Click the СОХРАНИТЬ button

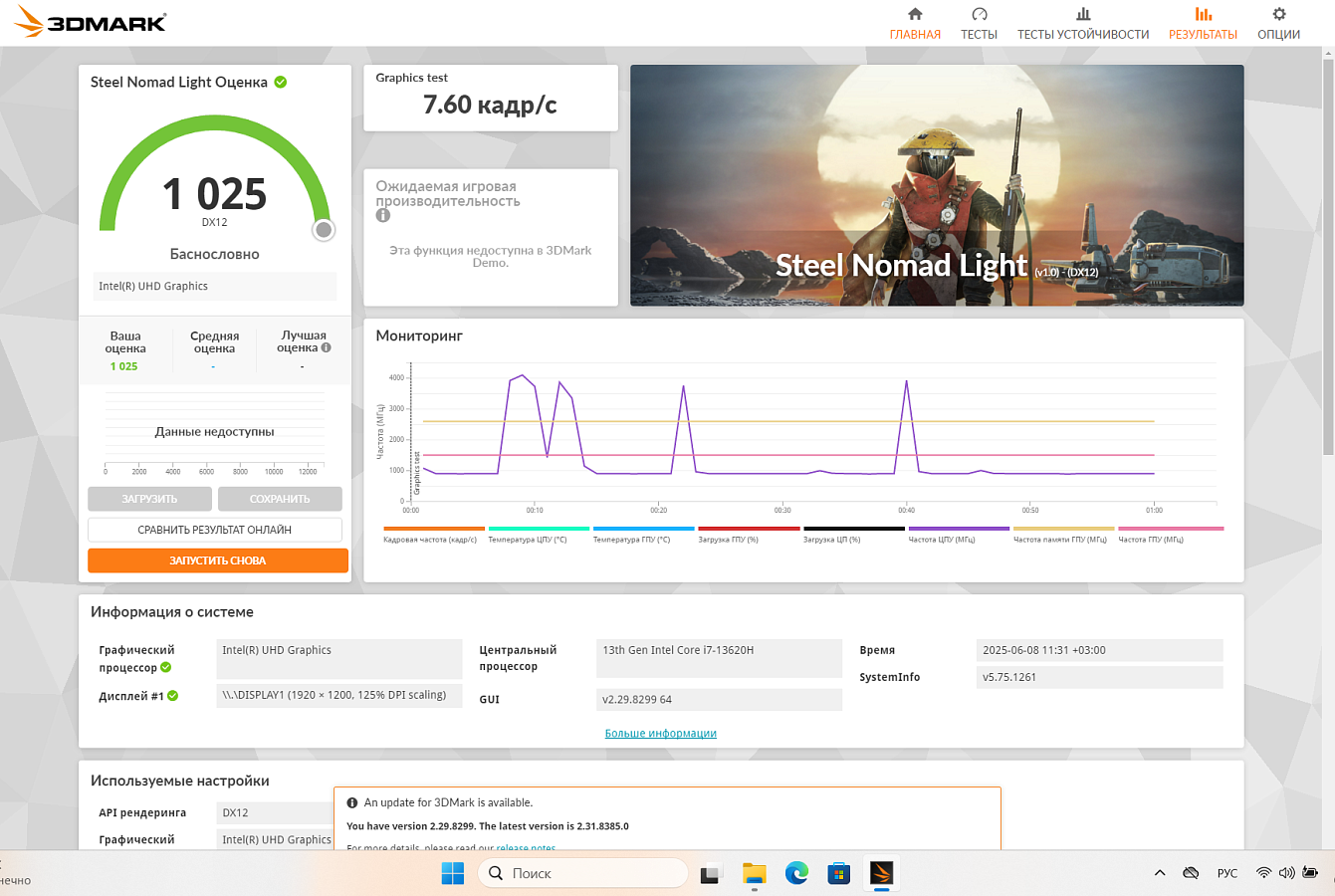tap(280, 499)
